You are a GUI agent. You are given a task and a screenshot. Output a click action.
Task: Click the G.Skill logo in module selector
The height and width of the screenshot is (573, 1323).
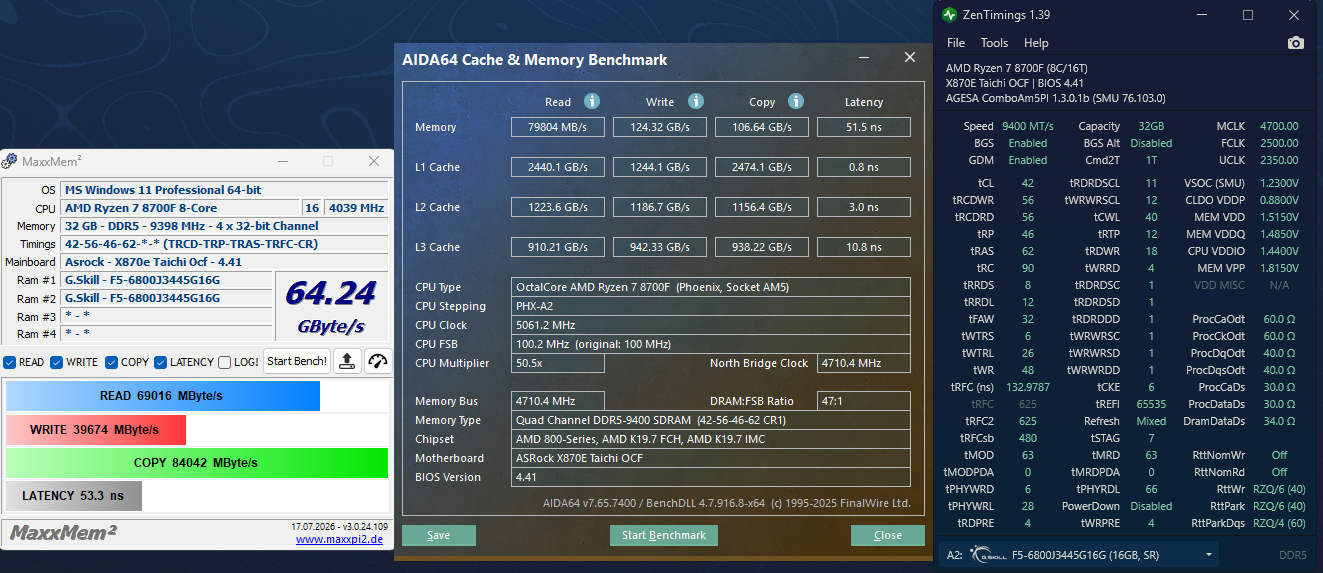[990, 553]
